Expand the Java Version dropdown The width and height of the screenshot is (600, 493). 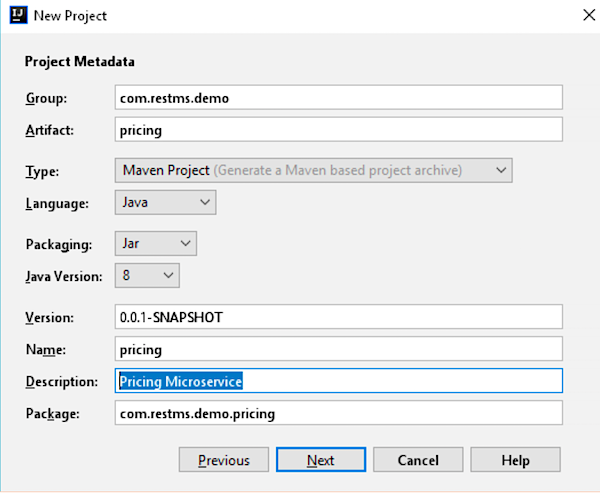tap(148, 274)
